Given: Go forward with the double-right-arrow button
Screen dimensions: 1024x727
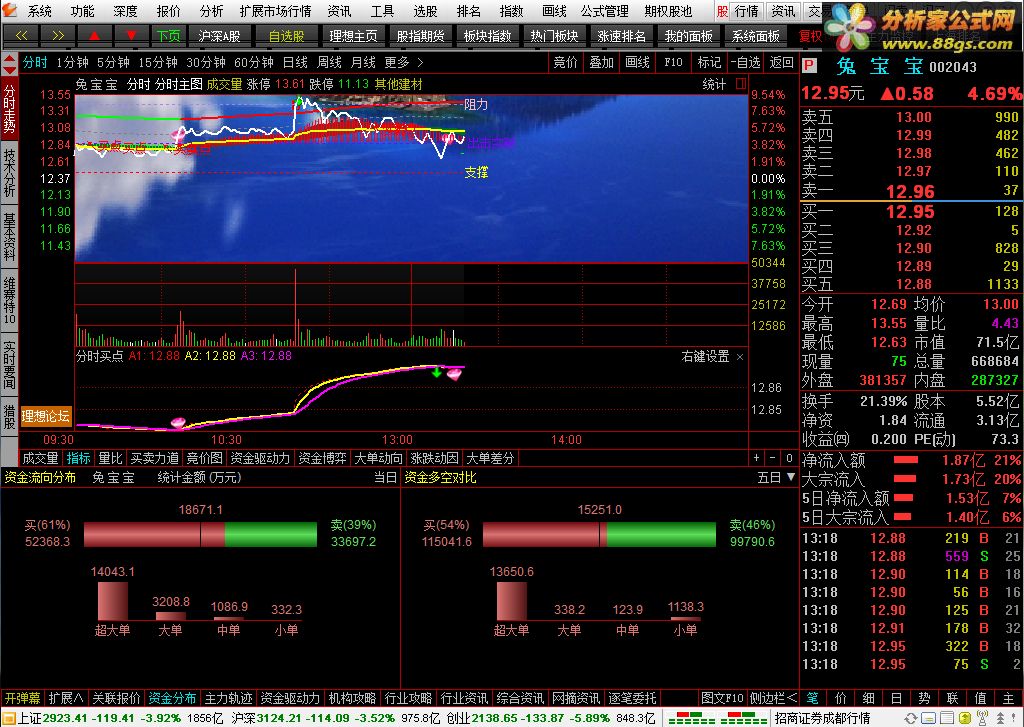Looking at the screenshot, I should (x=57, y=36).
